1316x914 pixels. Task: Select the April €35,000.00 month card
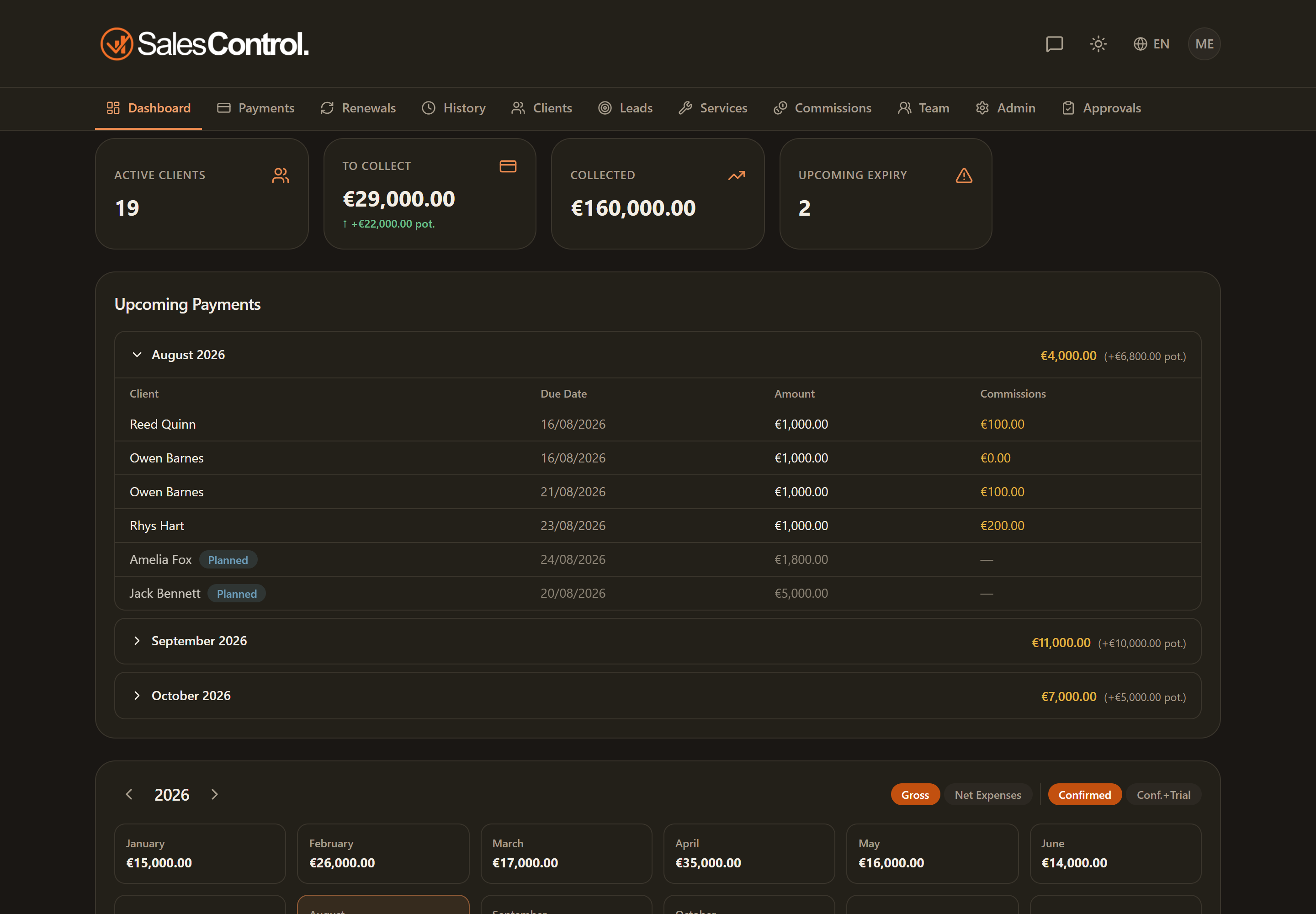[749, 853]
